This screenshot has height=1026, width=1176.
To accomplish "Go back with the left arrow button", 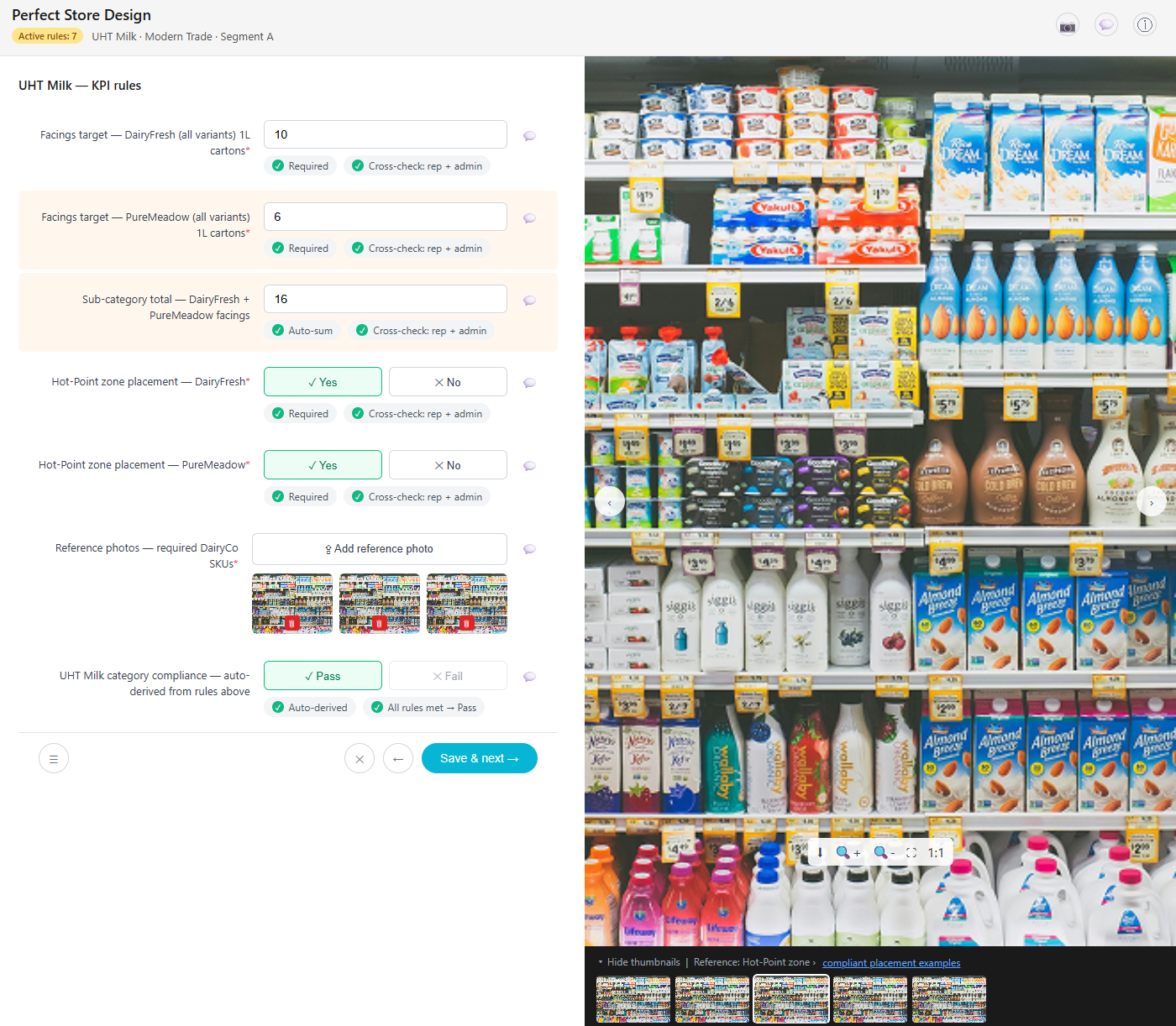I will (x=398, y=758).
